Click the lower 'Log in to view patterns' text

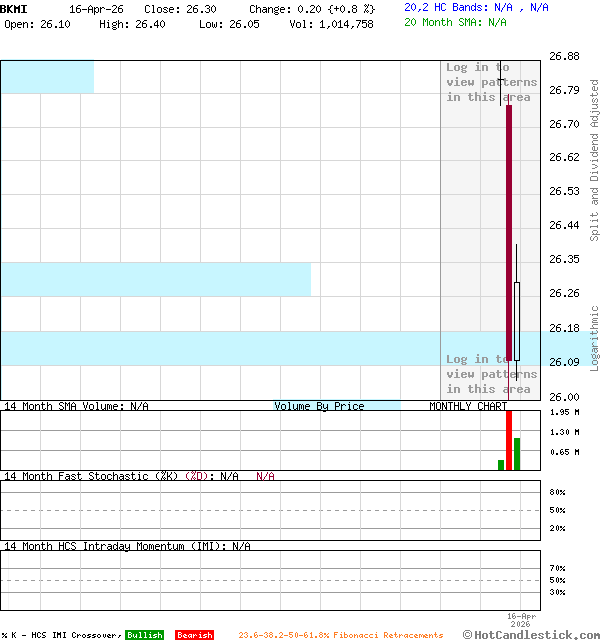click(x=491, y=374)
